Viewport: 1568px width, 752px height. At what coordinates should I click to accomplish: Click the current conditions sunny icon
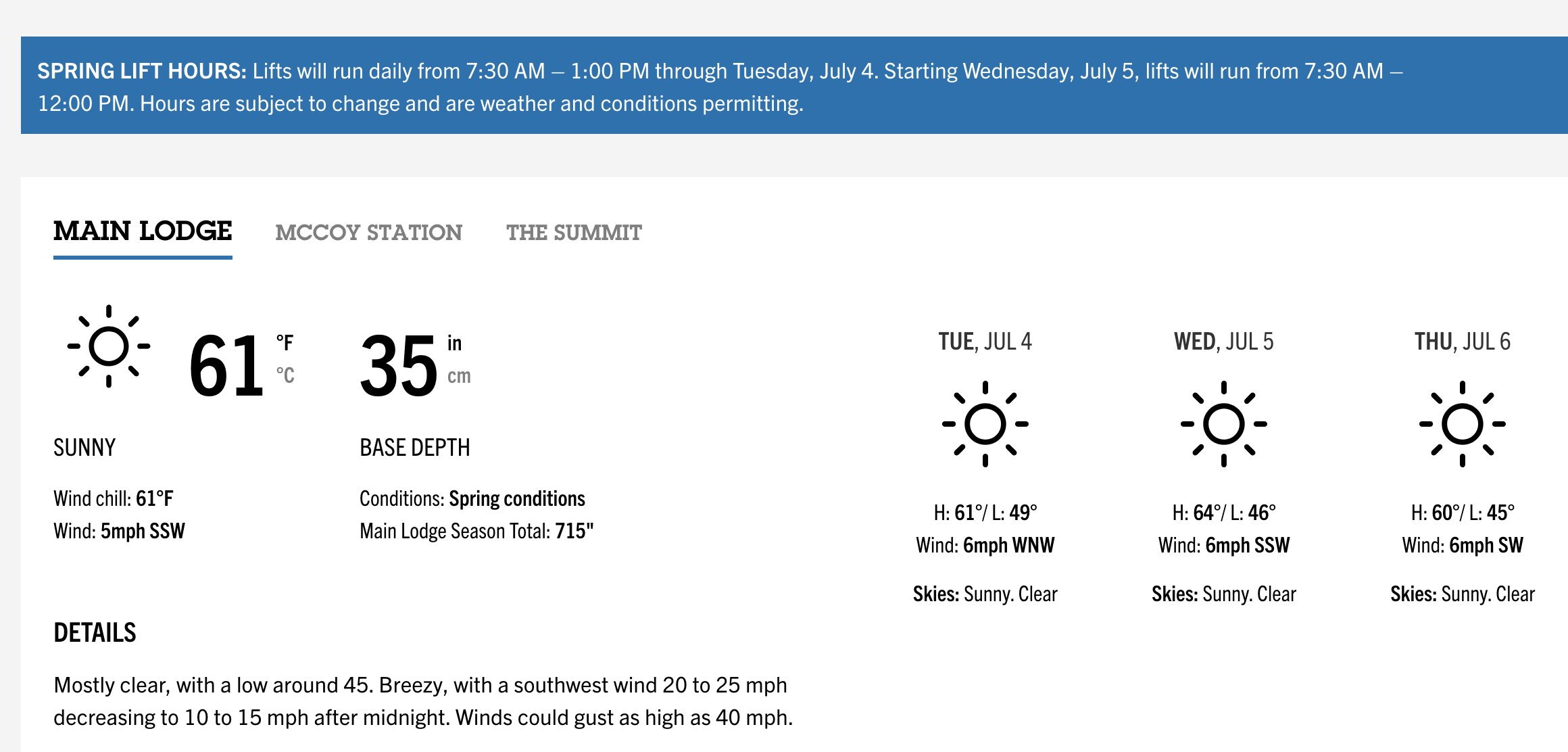pyautogui.click(x=109, y=346)
